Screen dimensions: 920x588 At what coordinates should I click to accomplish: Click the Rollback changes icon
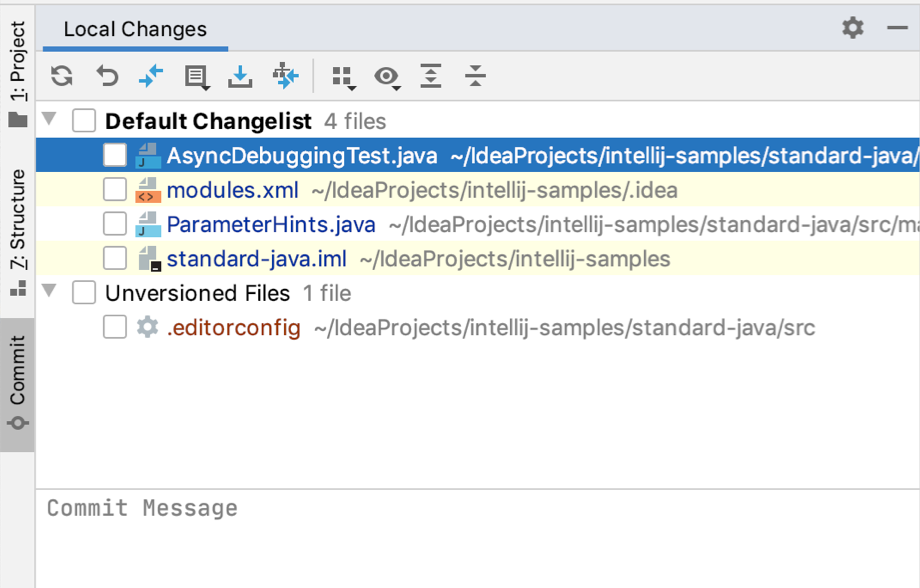point(106,76)
